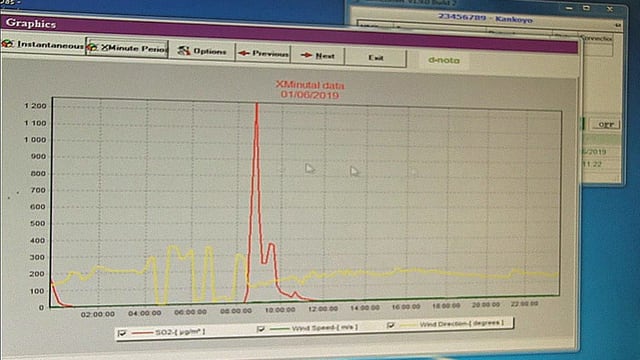Click the OFF button in background window
The image size is (640, 360).
606,124
